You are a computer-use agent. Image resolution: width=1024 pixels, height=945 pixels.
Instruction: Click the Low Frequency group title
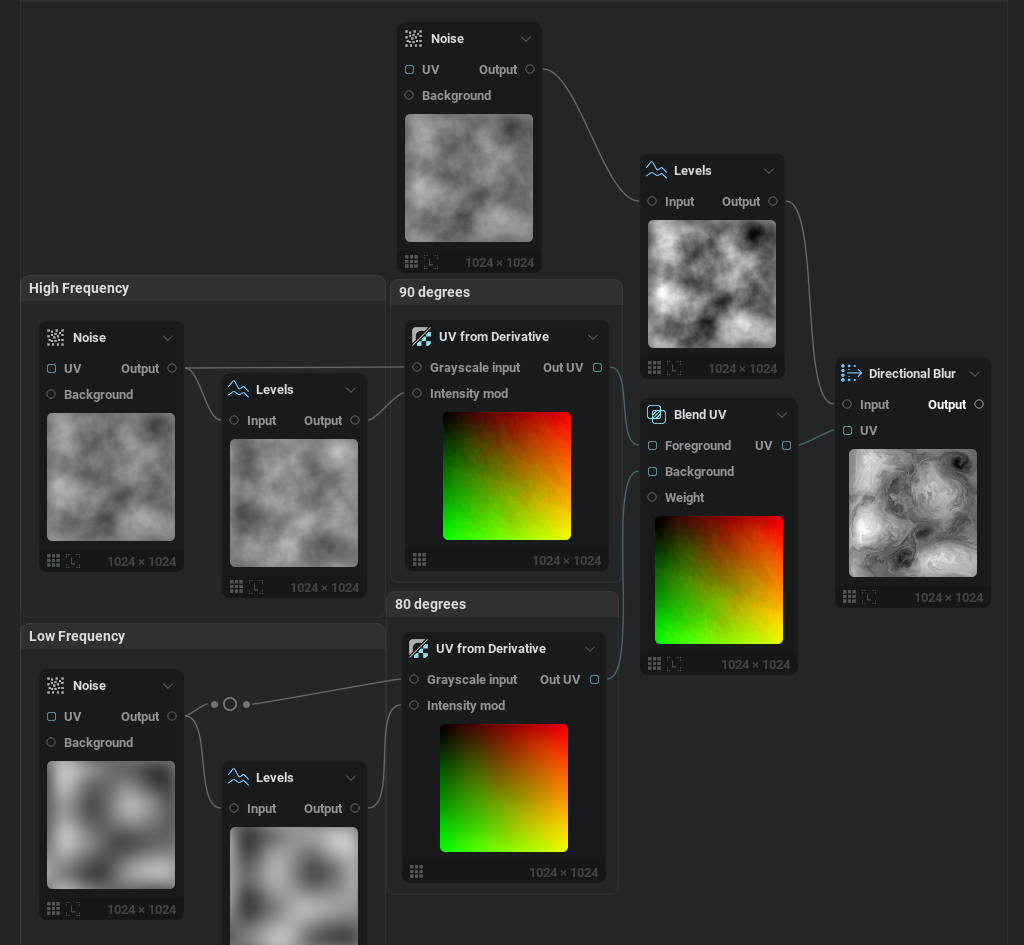coord(77,636)
